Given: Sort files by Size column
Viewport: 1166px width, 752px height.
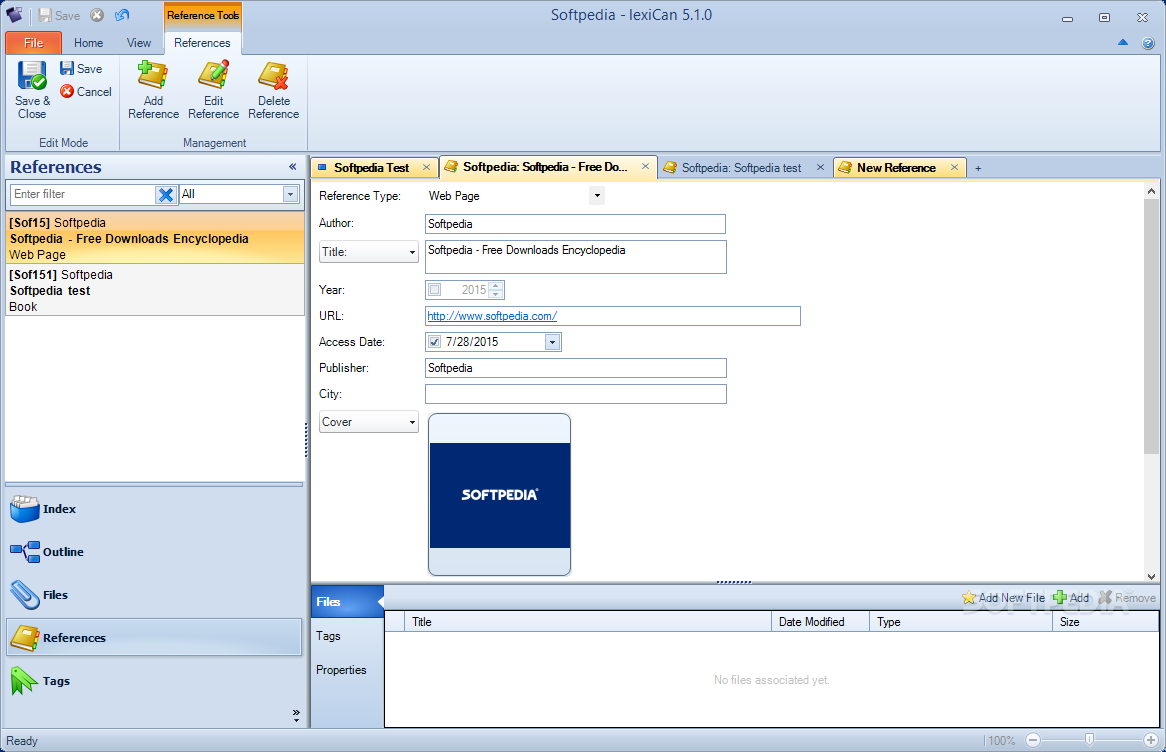Looking at the screenshot, I should tap(1105, 622).
